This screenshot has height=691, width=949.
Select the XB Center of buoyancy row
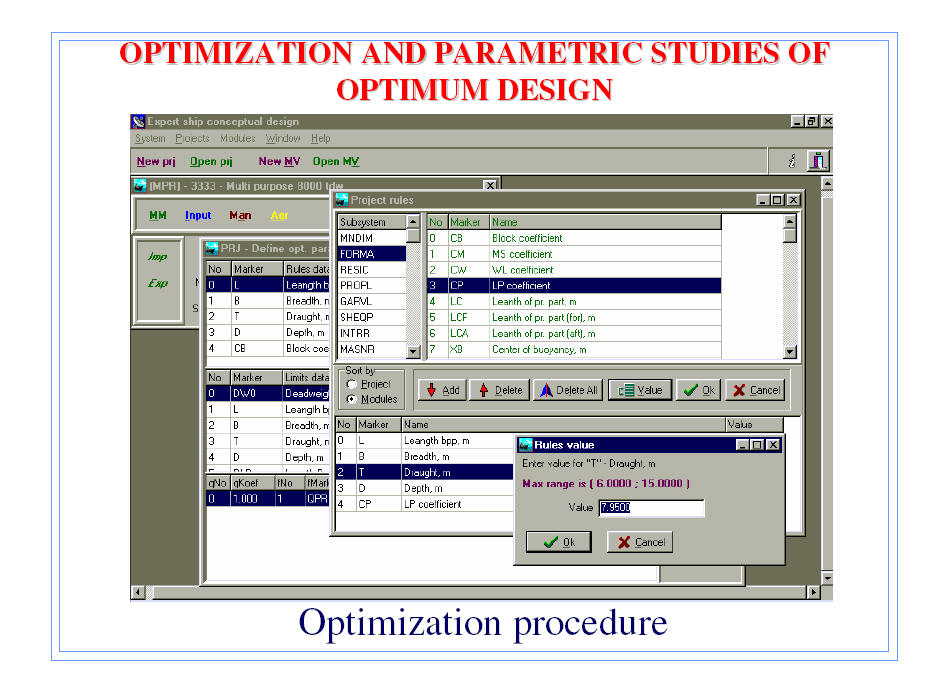click(574, 349)
